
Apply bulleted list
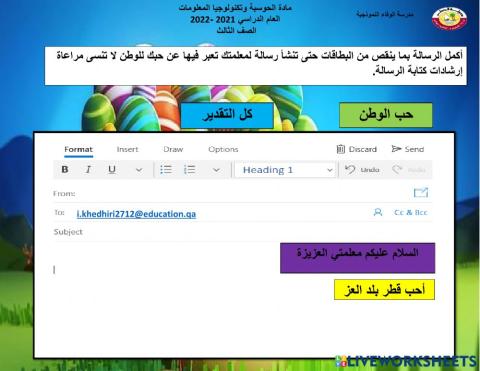coord(166,169)
